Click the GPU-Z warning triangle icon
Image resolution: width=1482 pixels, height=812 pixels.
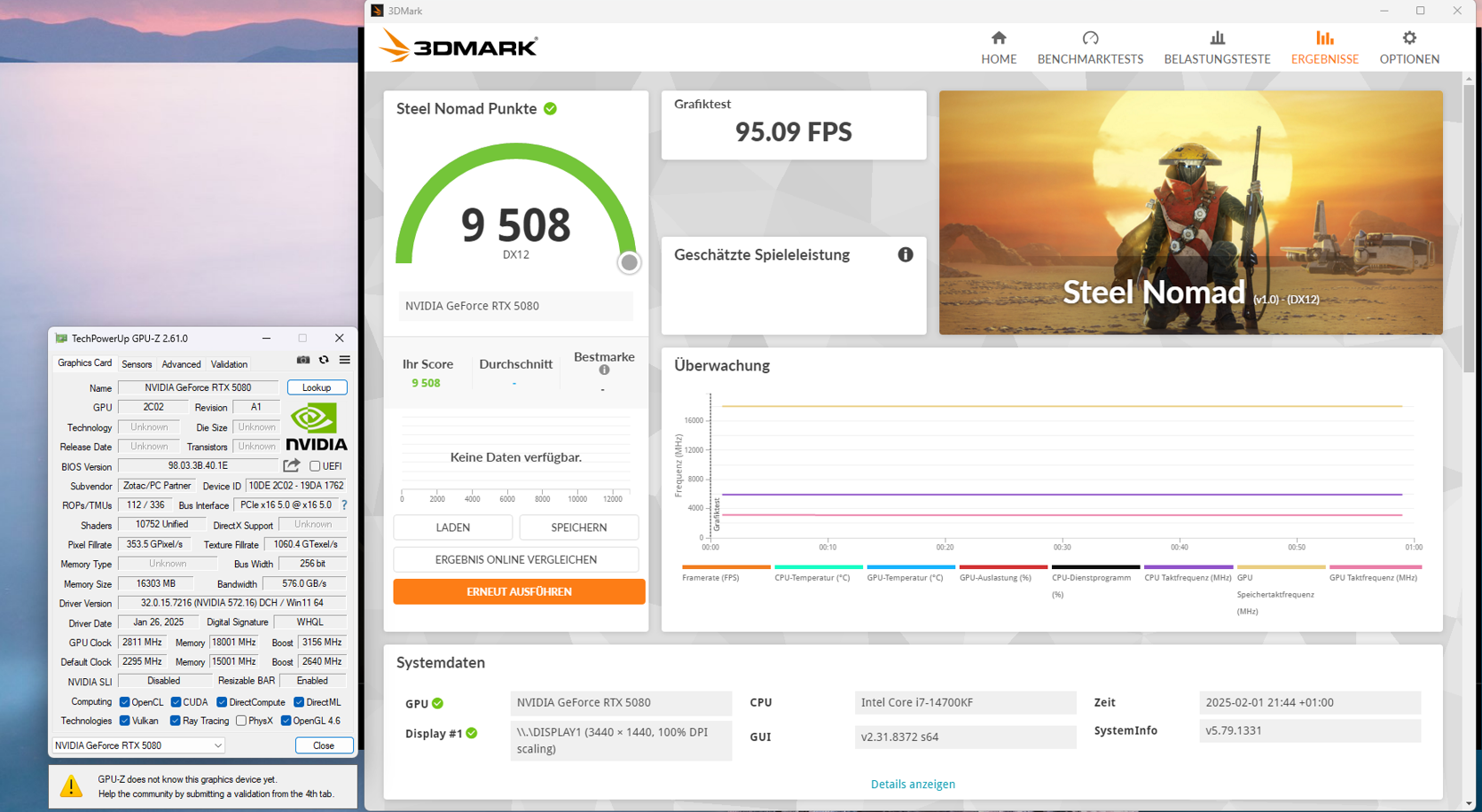71,785
